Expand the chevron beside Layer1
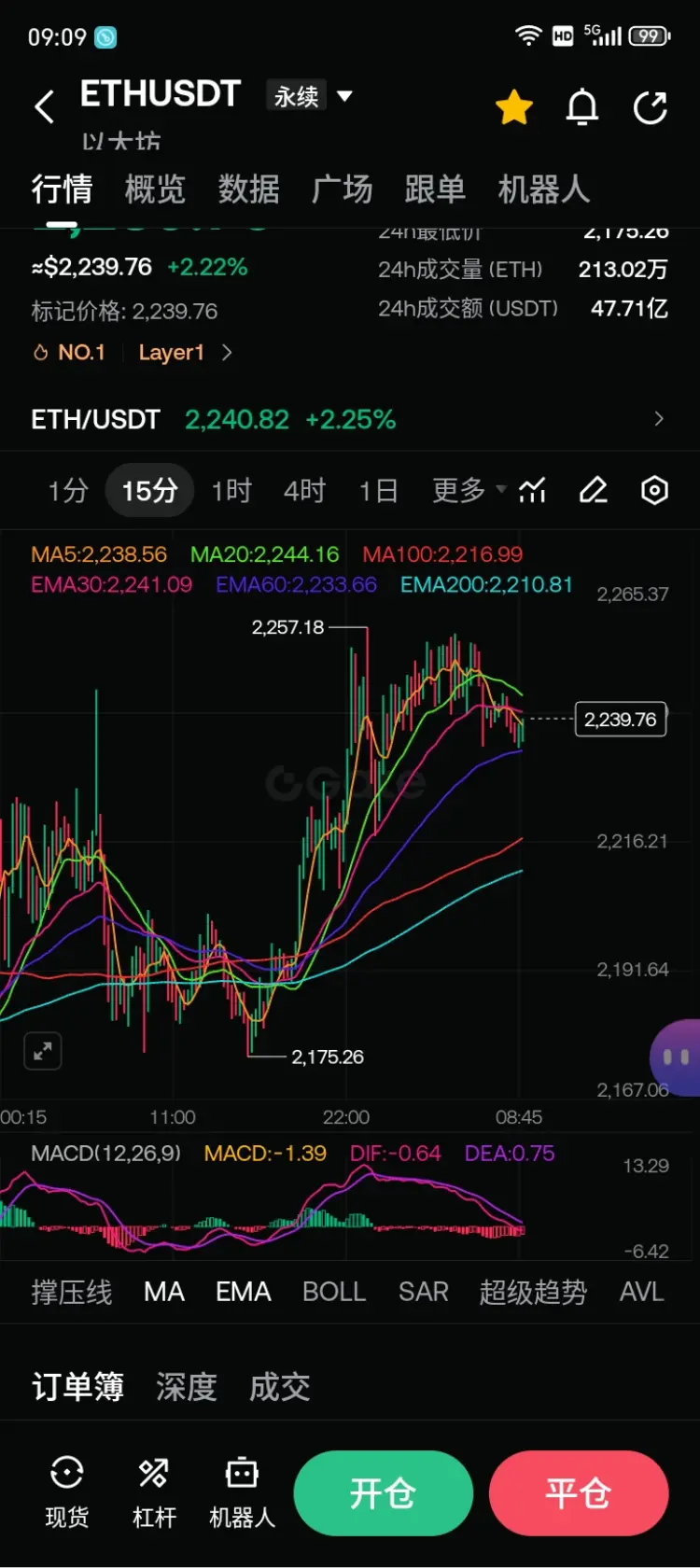This screenshot has height=1568, width=700. coord(227,353)
